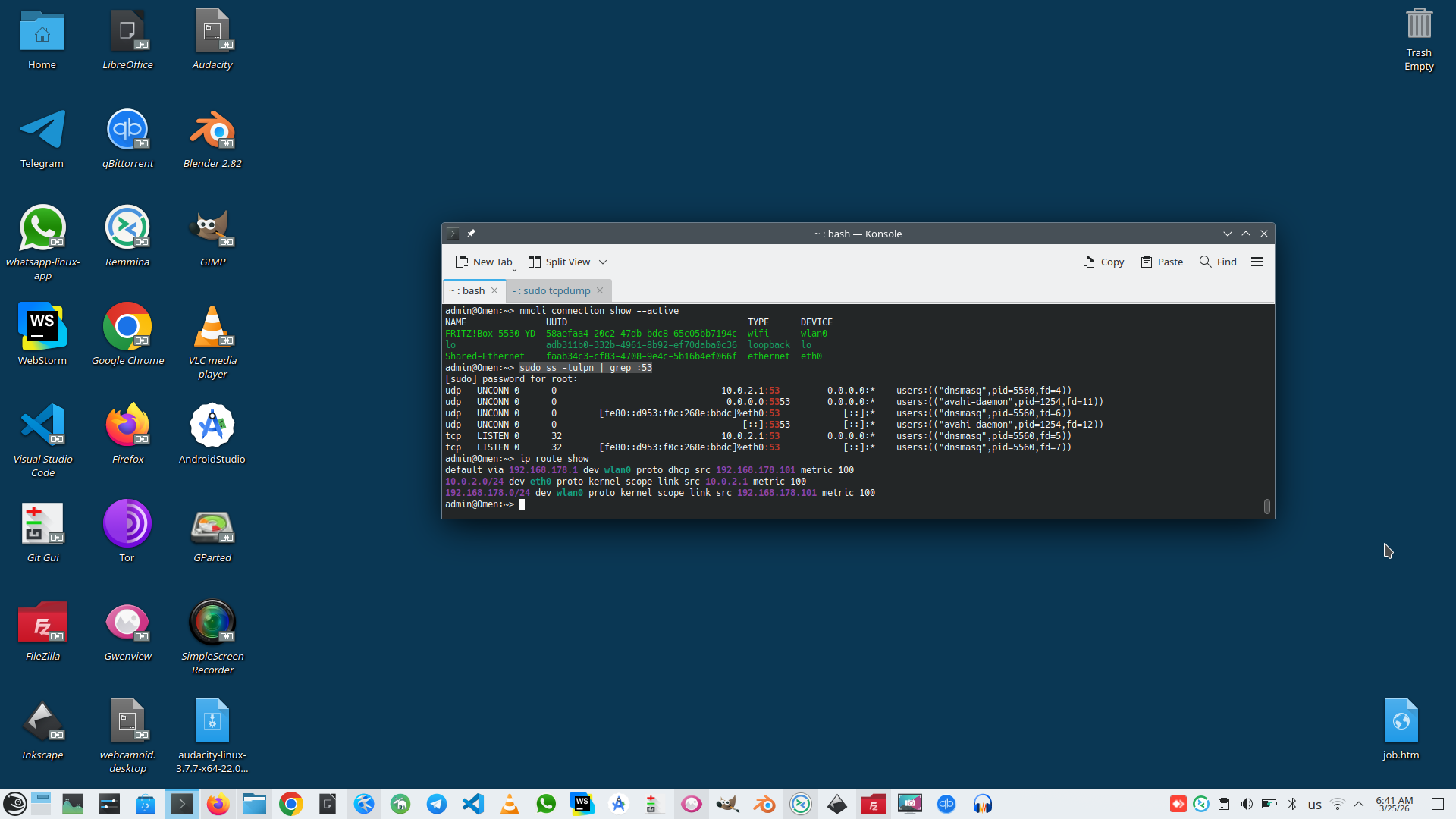Open Find search in Konsole

[1218, 262]
